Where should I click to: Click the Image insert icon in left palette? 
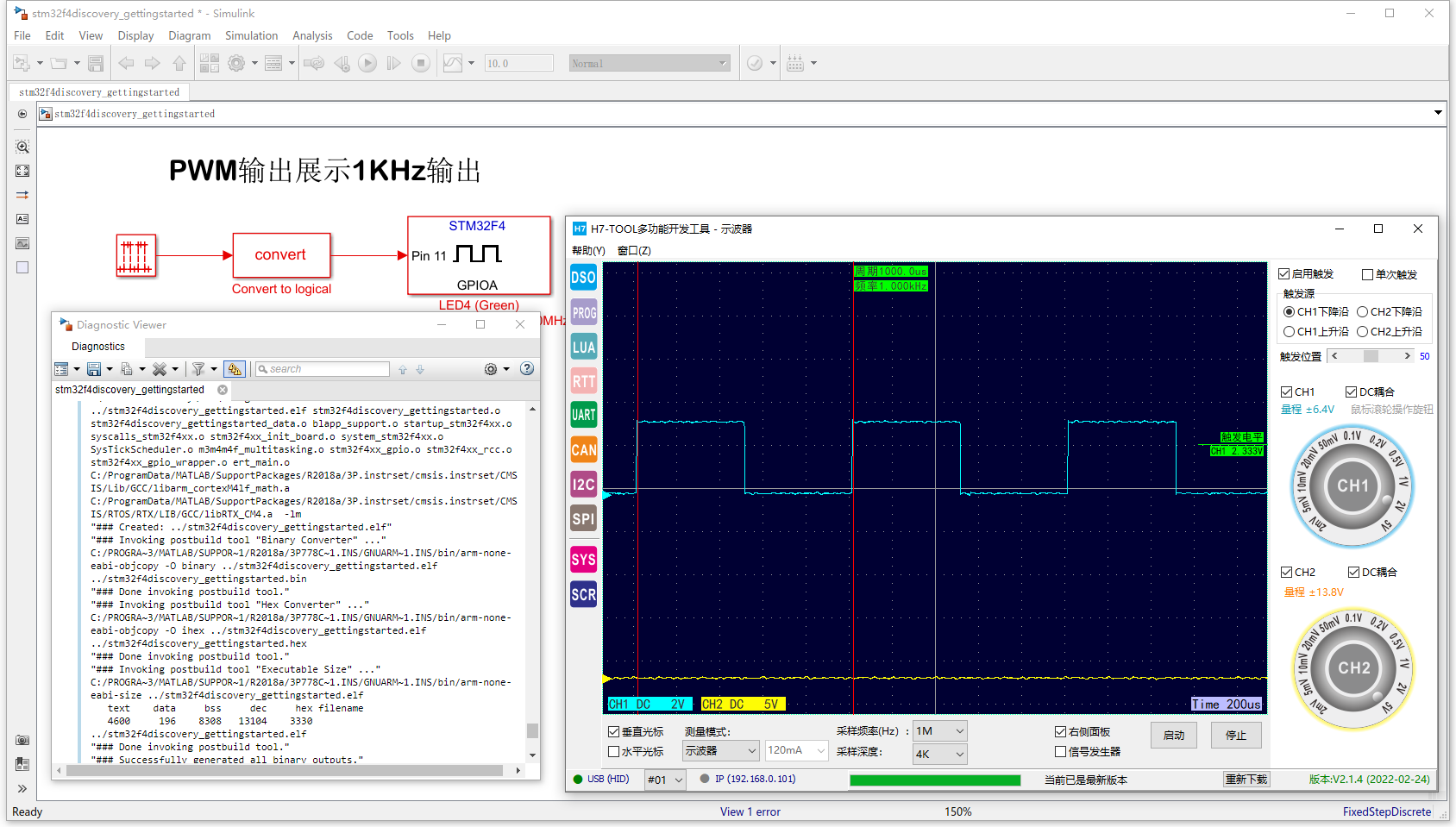point(22,243)
